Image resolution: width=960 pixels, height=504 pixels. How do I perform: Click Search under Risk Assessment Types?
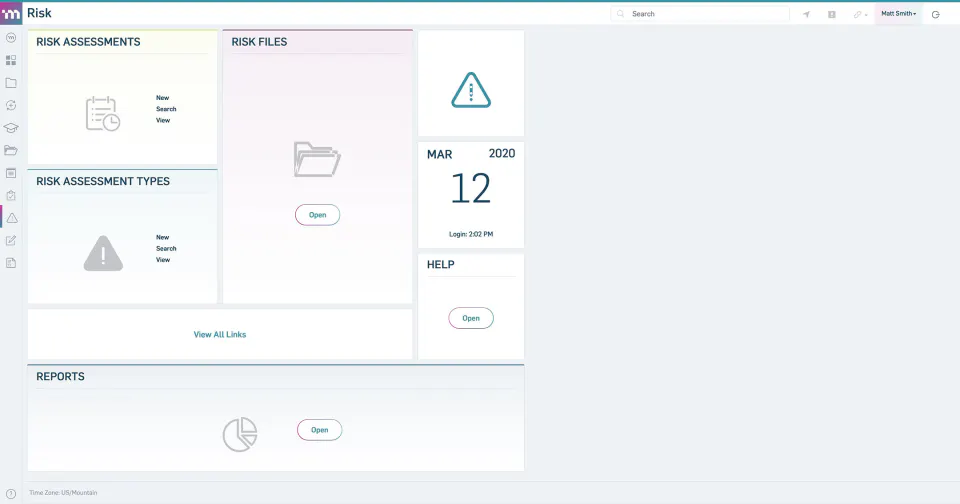(x=166, y=249)
